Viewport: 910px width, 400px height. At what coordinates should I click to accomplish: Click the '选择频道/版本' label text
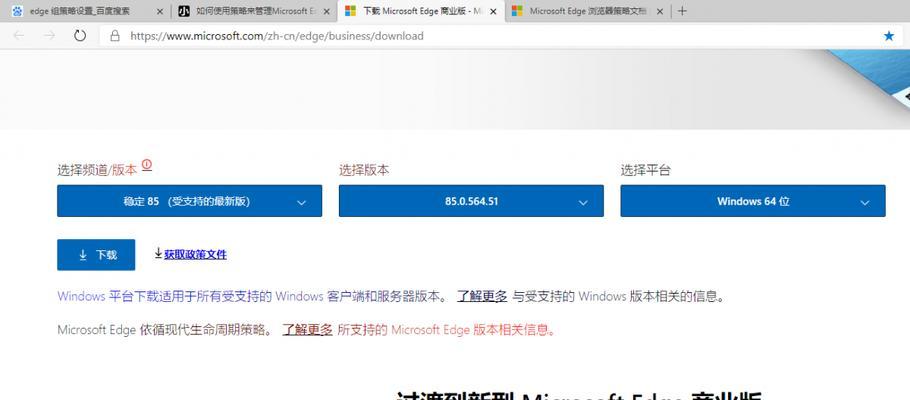coord(97,170)
